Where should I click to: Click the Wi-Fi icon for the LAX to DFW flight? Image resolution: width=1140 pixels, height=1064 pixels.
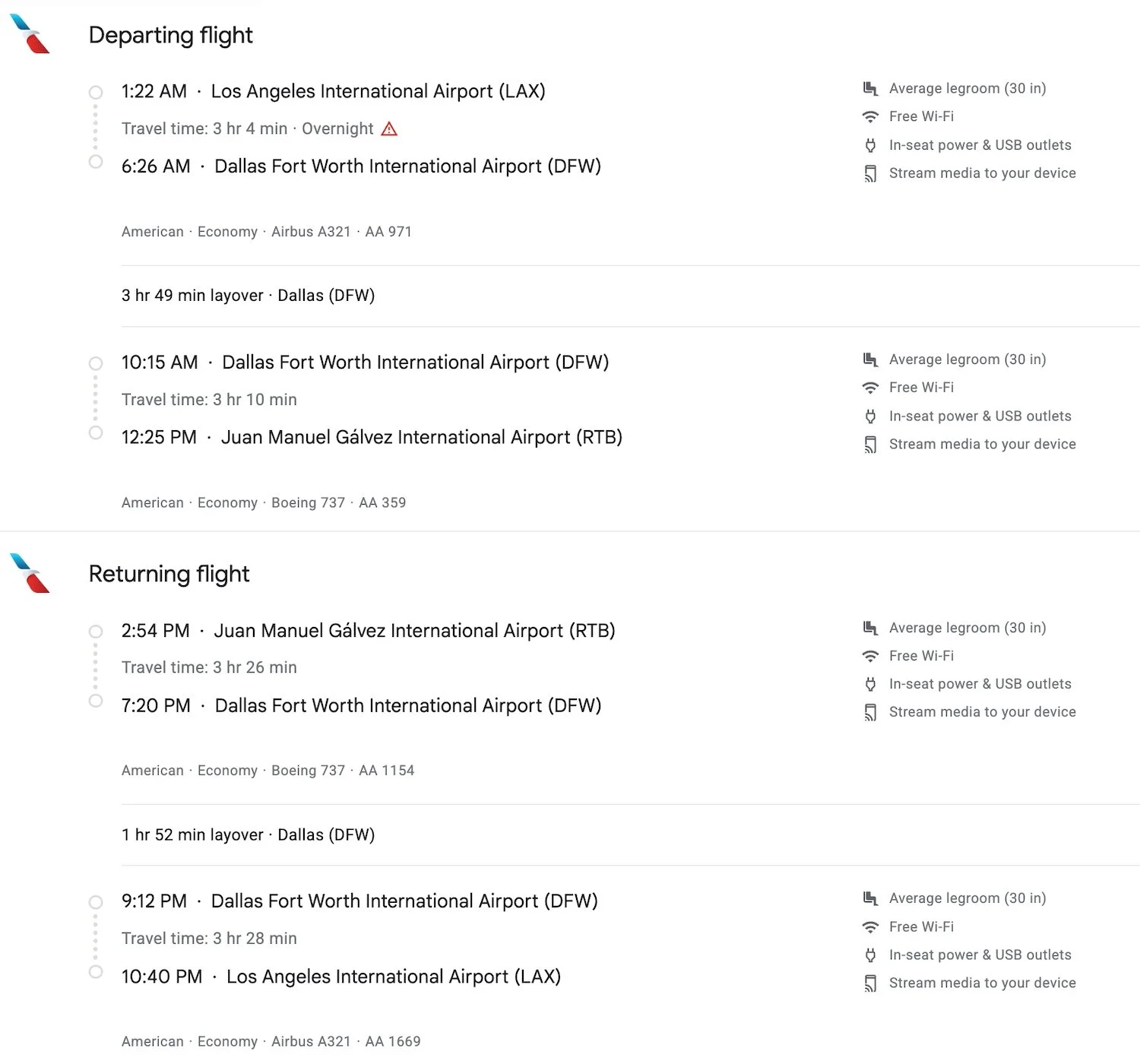click(870, 116)
